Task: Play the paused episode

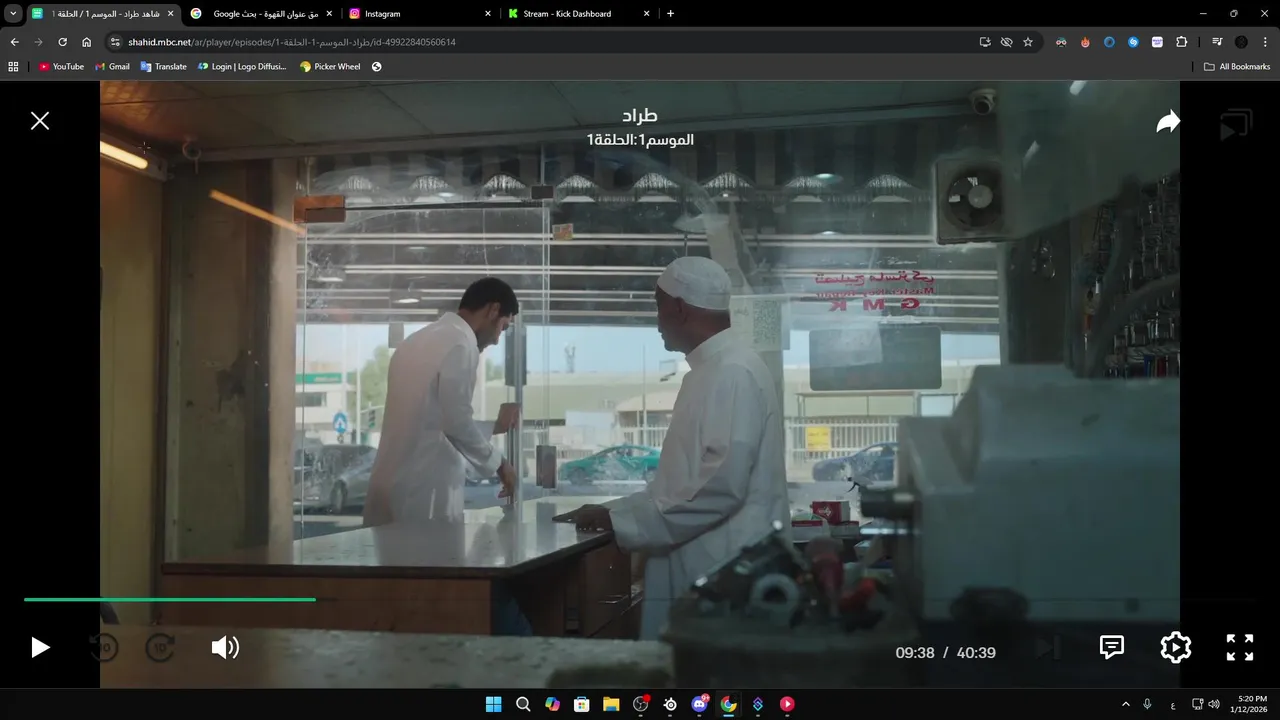Action: [40, 647]
